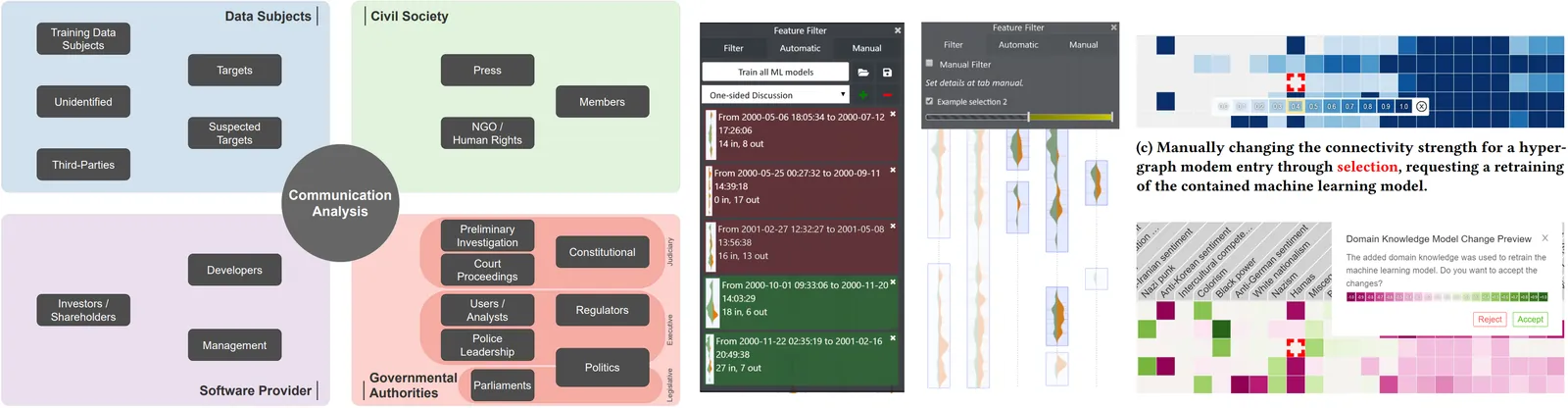Open saved models with the folder icon
The image size is (1568, 408).
point(863,72)
